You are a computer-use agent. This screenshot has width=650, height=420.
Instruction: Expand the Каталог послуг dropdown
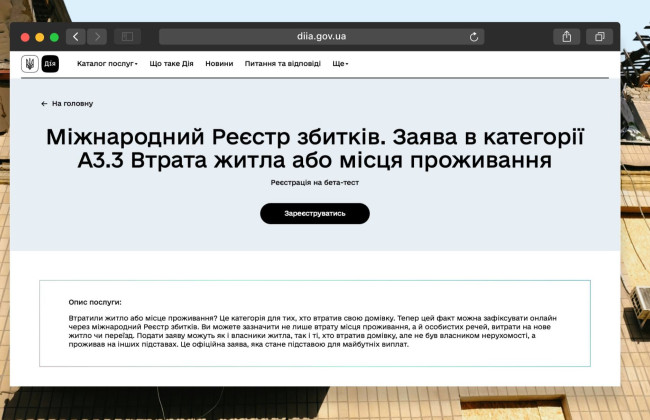coord(107,63)
